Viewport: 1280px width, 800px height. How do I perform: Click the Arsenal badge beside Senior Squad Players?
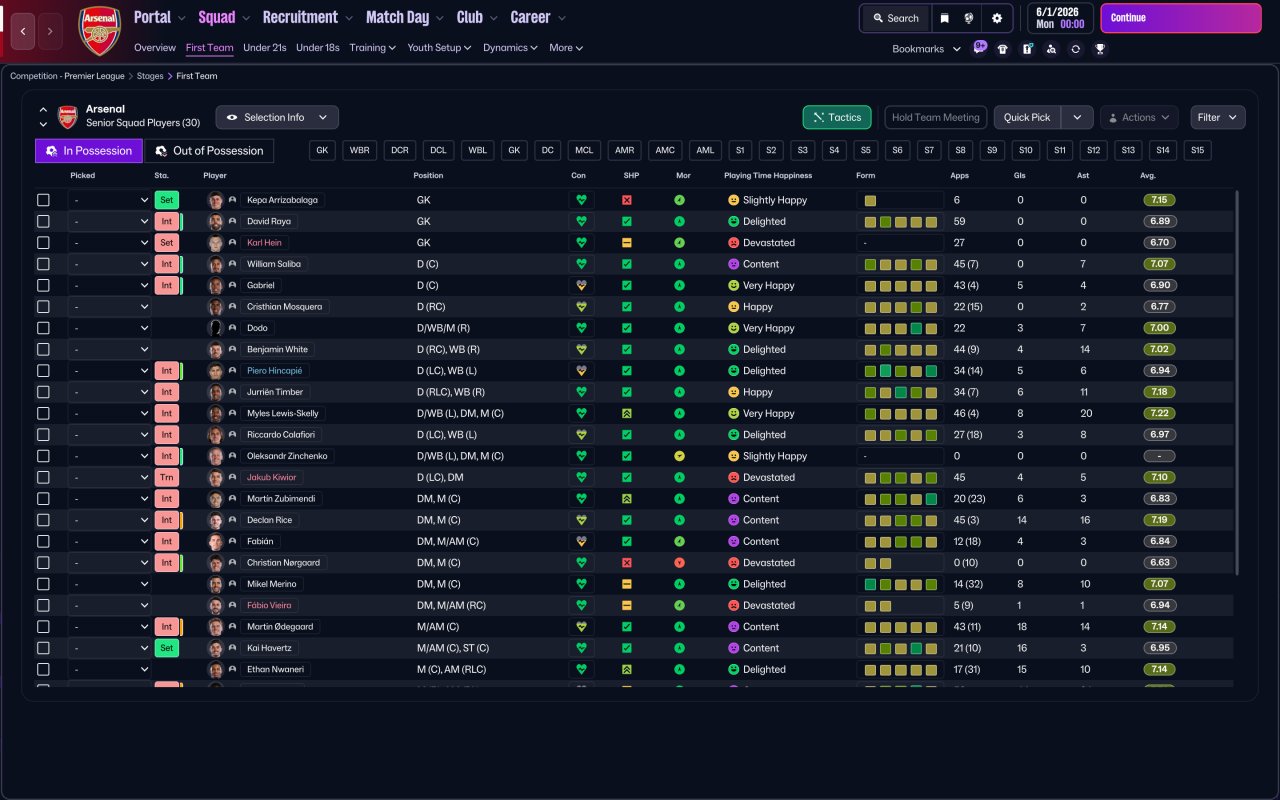click(x=67, y=117)
